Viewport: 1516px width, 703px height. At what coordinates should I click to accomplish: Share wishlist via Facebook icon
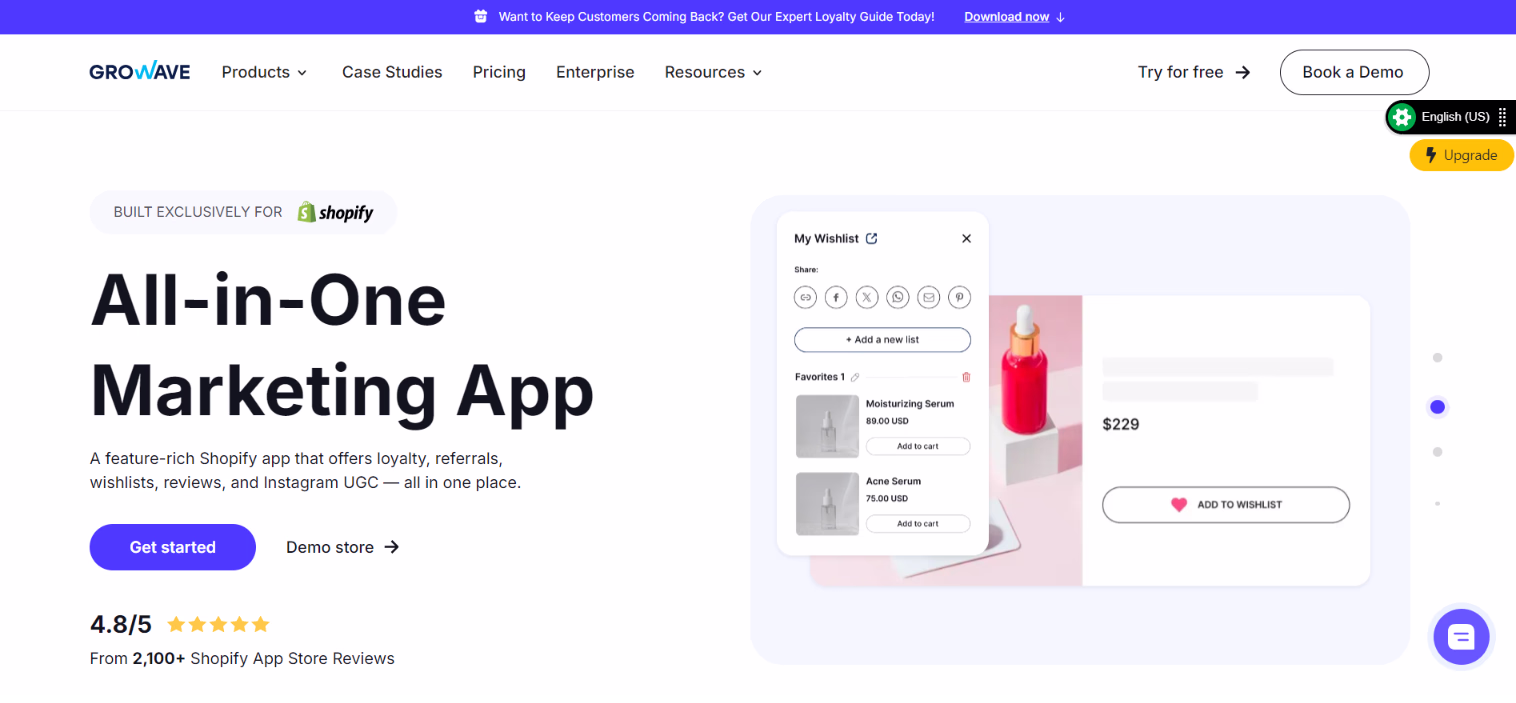836,297
